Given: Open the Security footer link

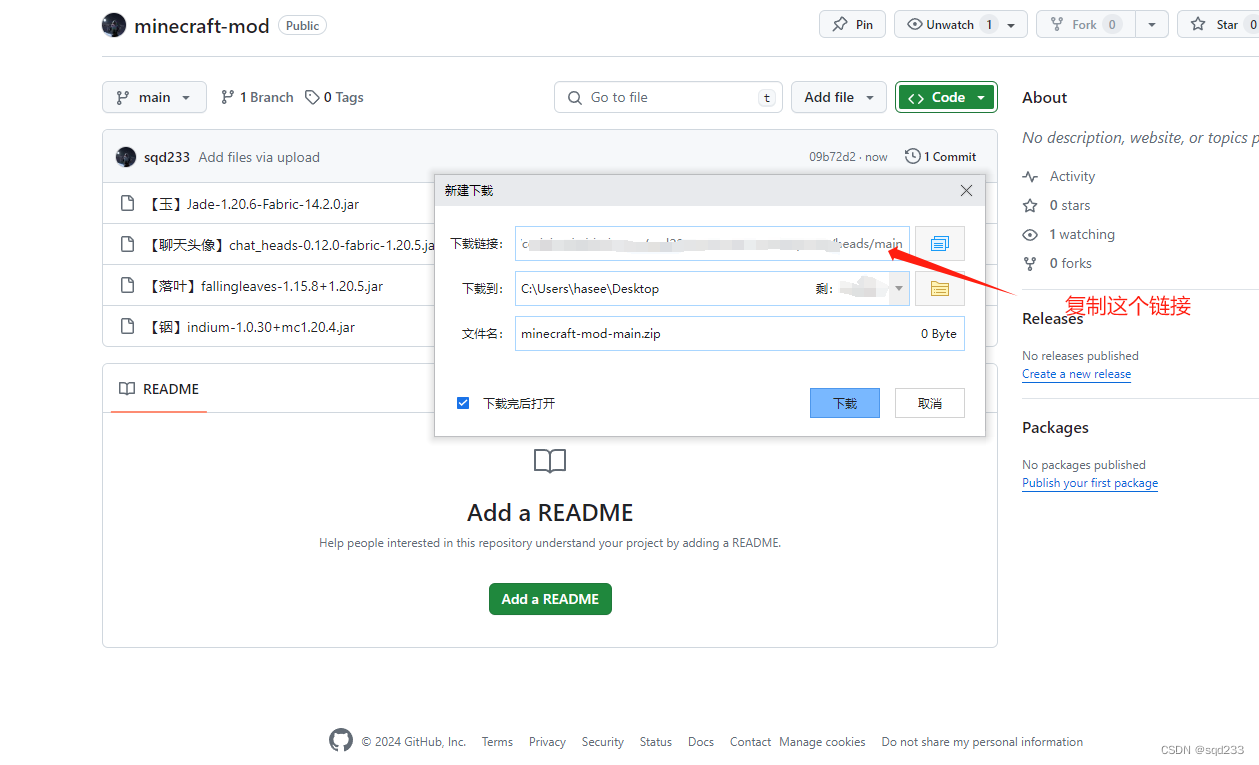Looking at the screenshot, I should (x=603, y=742).
